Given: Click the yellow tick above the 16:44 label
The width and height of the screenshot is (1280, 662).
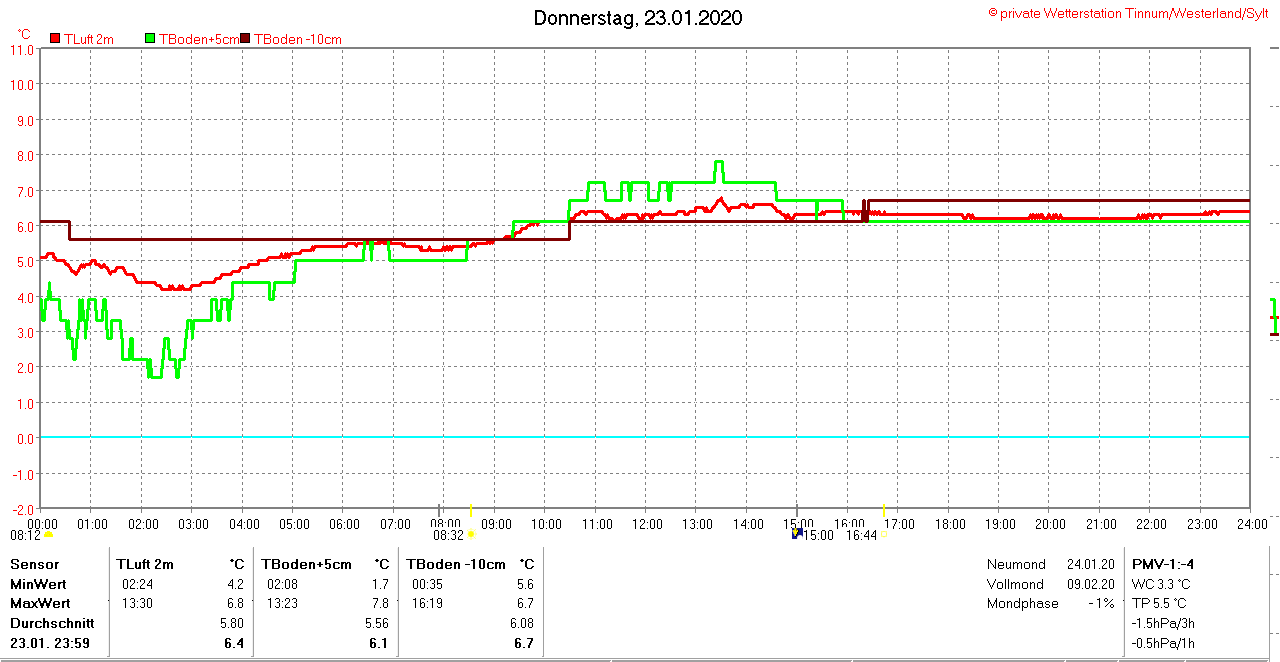Looking at the screenshot, I should click(883, 510).
